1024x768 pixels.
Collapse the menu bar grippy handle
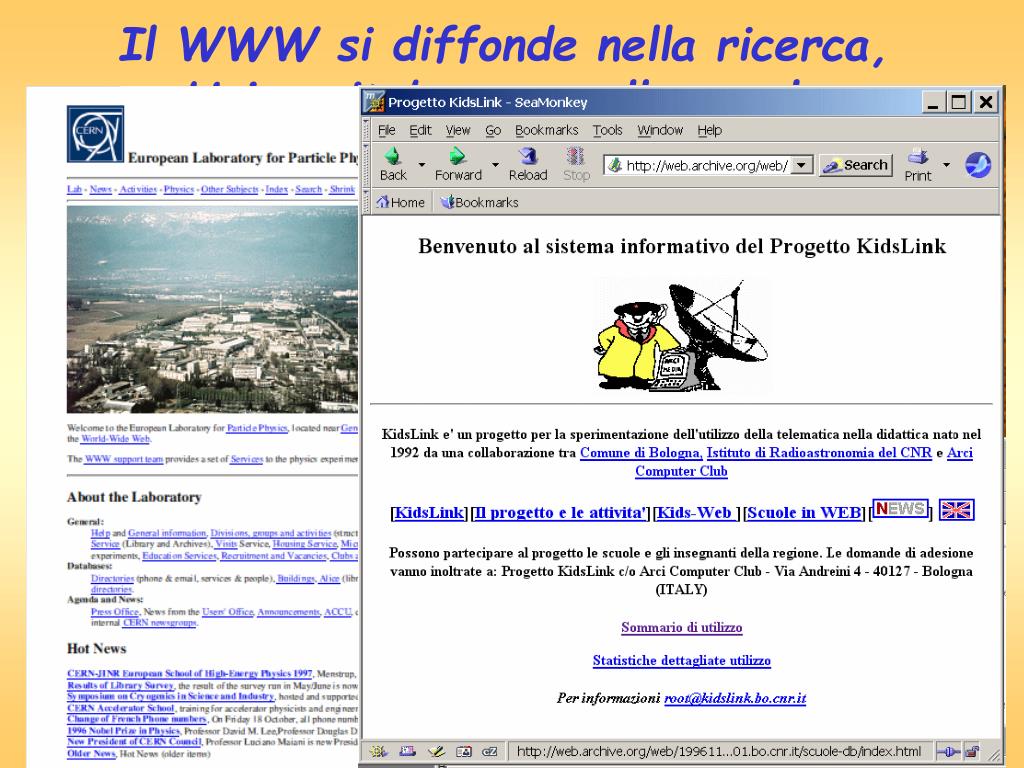click(366, 130)
